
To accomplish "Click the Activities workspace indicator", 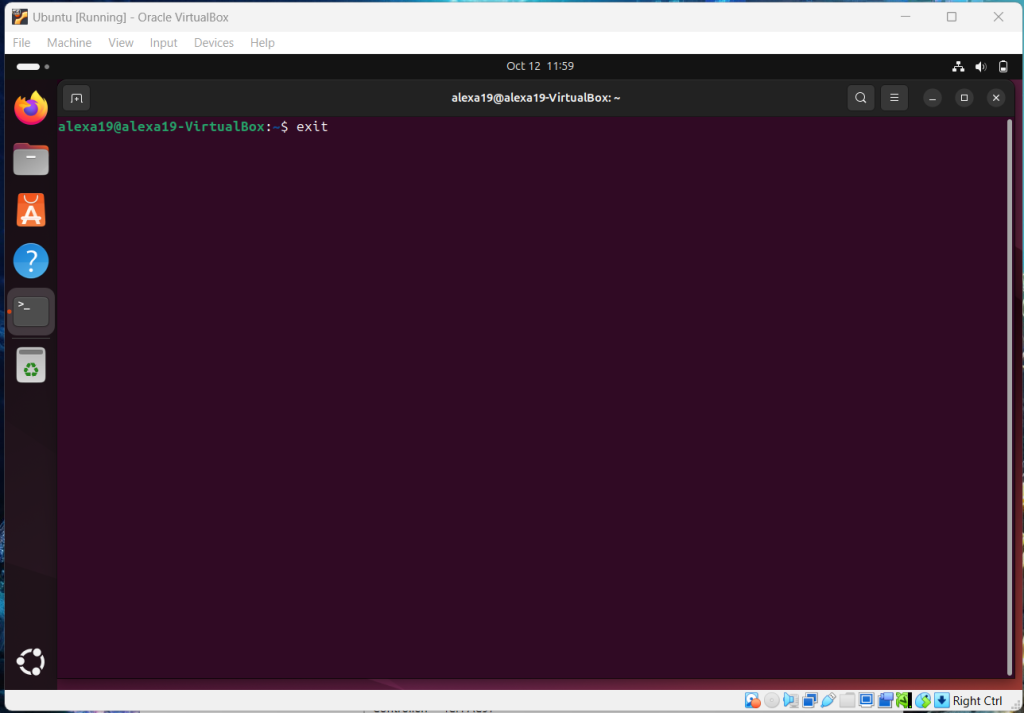I will click(x=28, y=67).
